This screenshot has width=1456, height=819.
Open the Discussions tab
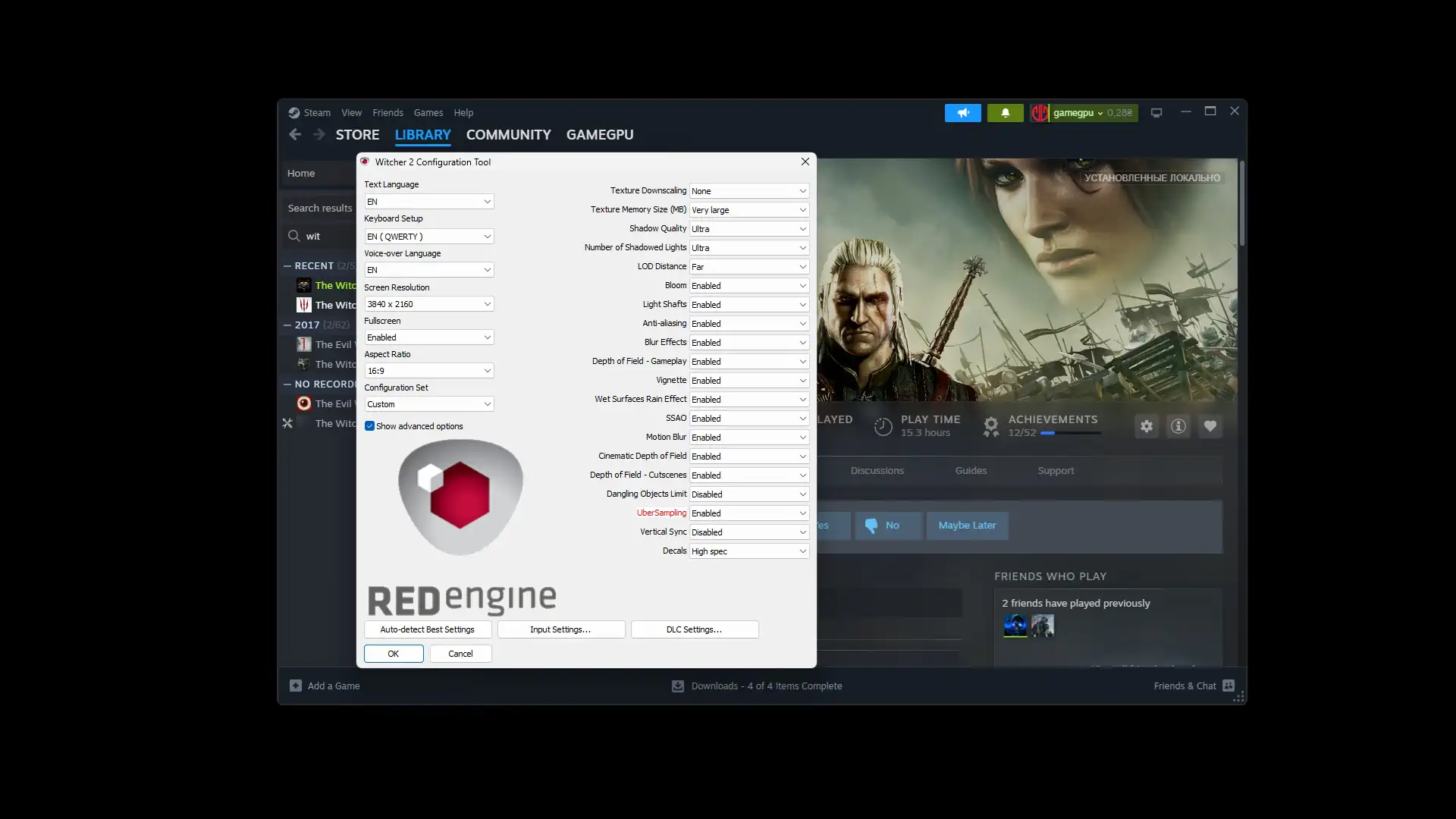pos(877,471)
